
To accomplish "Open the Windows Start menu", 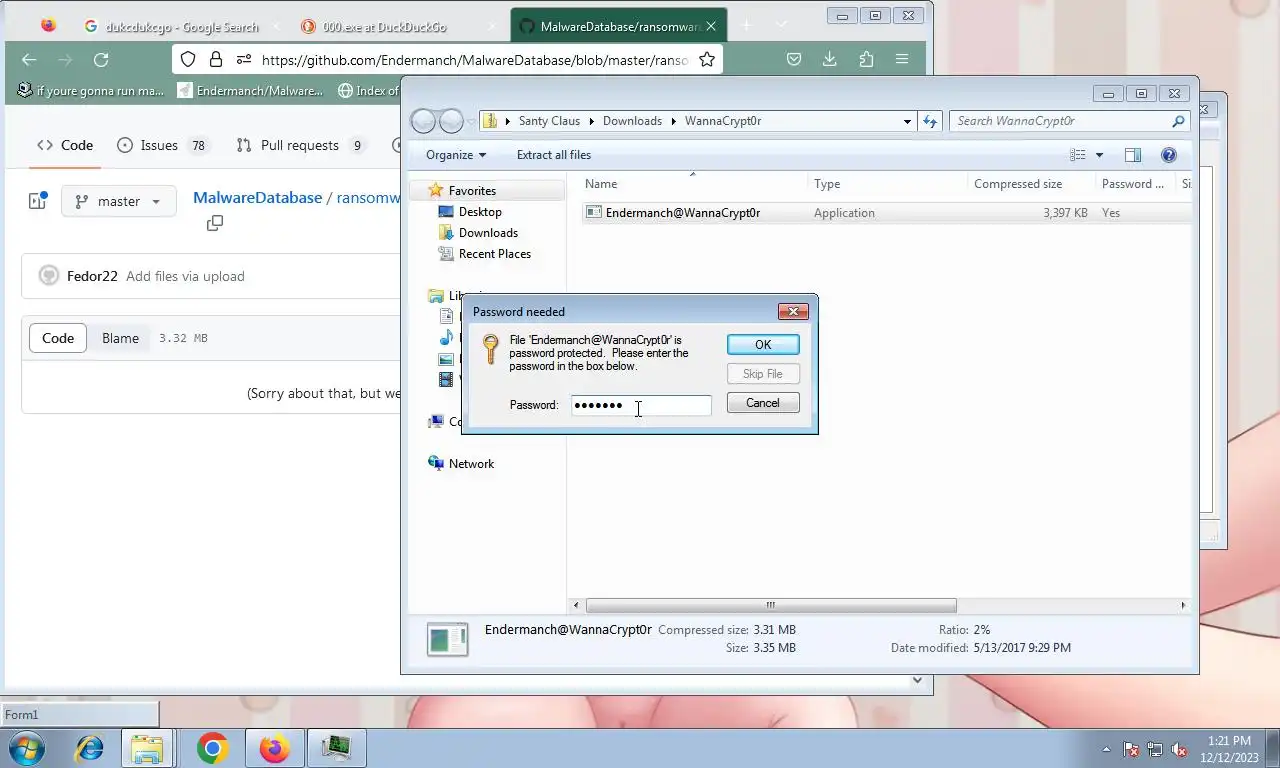I will [26, 748].
